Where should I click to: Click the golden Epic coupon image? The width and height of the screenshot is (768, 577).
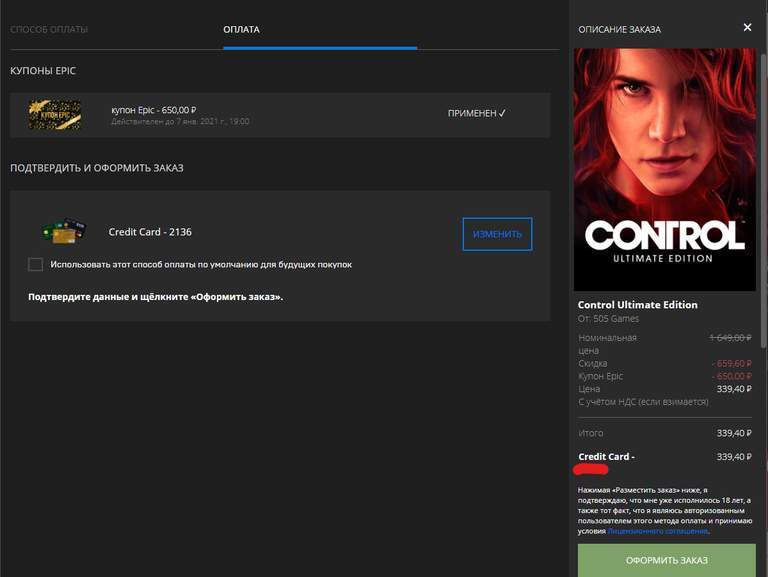[55, 114]
